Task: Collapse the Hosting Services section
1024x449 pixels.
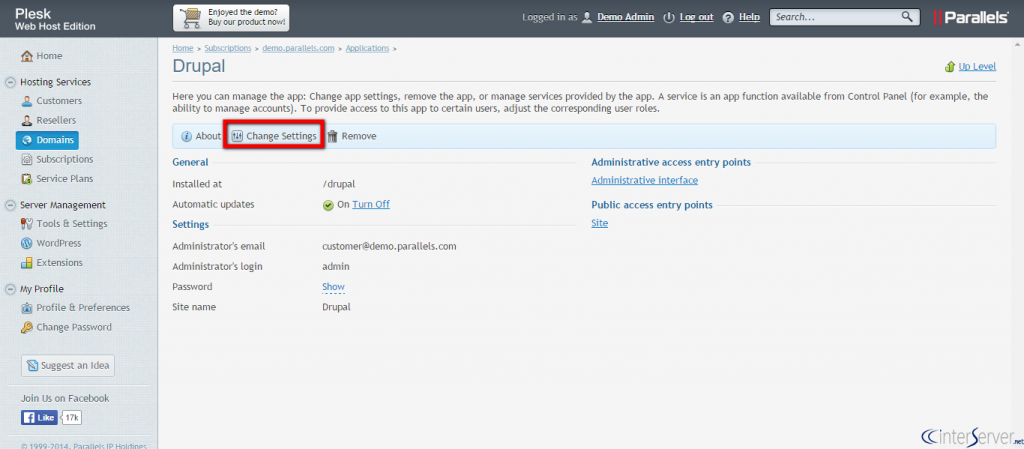Action: pos(10,82)
